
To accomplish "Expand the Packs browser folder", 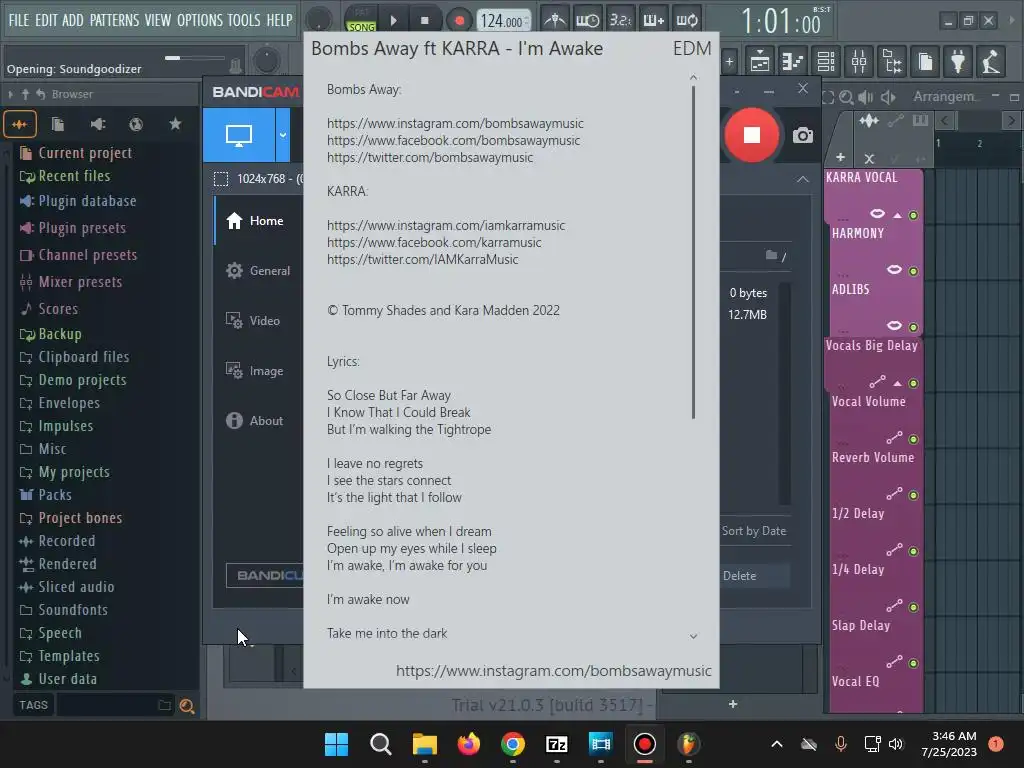I will click(x=46, y=494).
